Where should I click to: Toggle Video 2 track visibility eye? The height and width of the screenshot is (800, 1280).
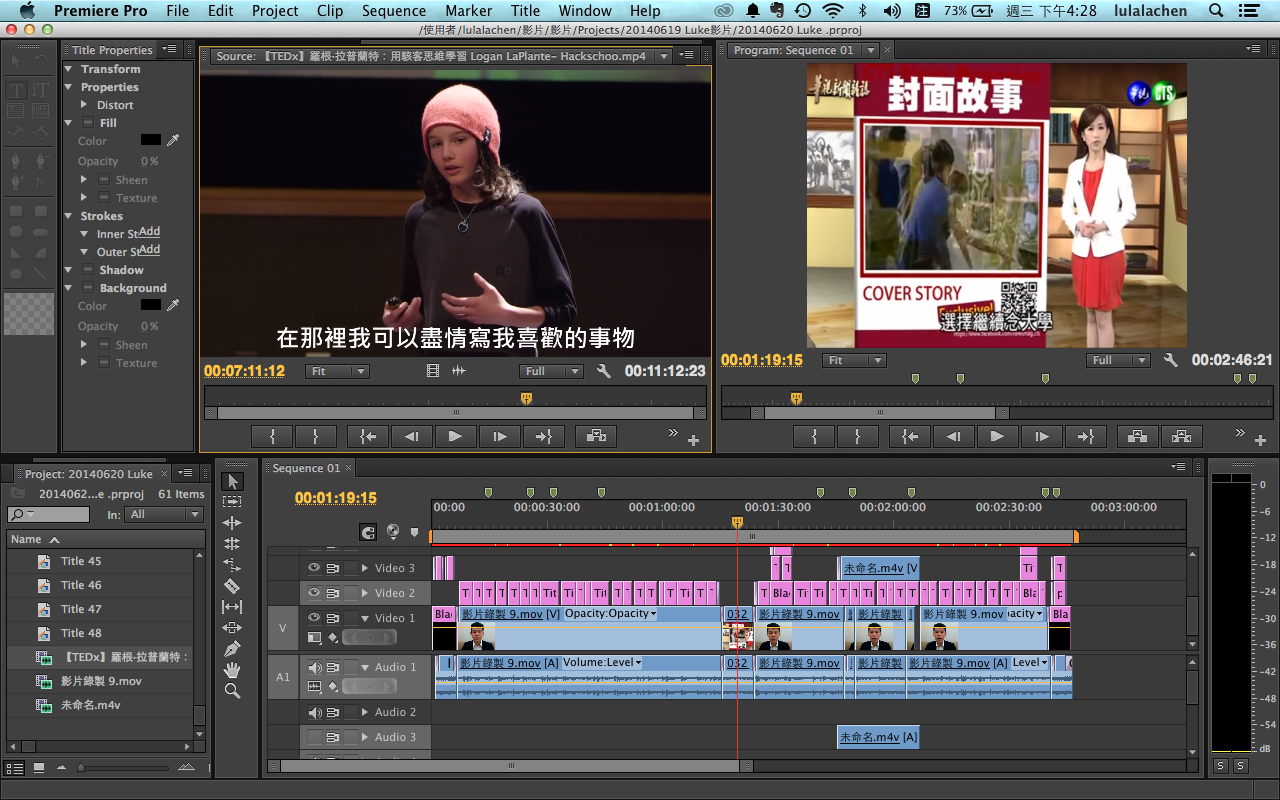314,592
